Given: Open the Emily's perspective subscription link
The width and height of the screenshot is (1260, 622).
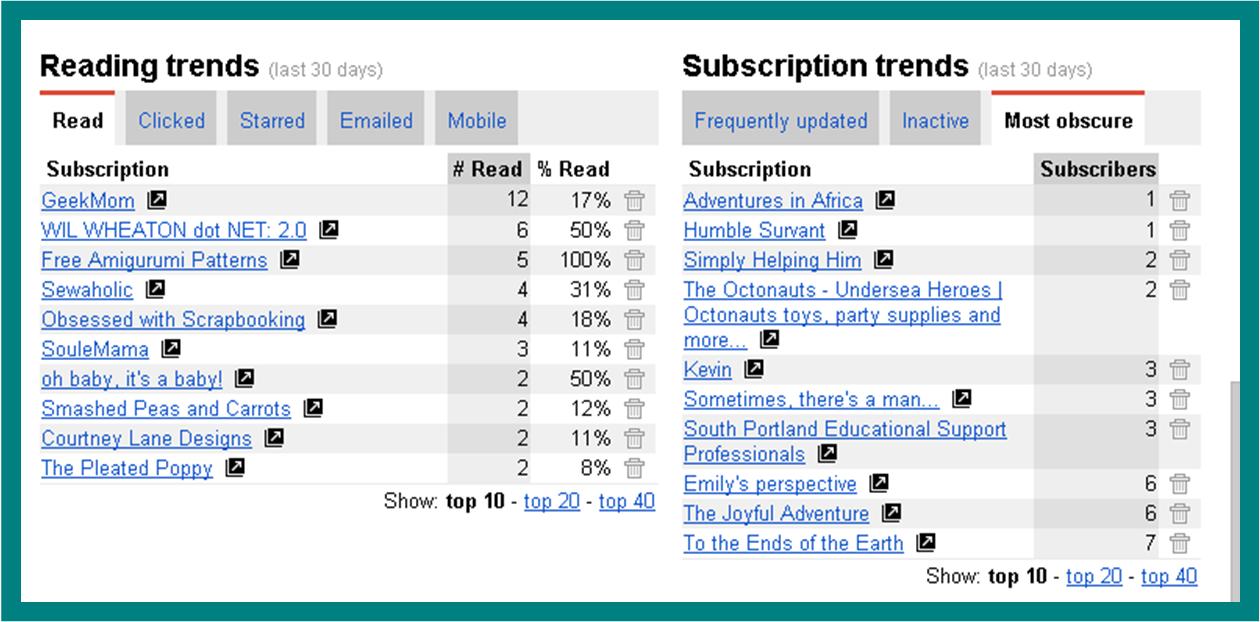Looking at the screenshot, I should tap(770, 484).
